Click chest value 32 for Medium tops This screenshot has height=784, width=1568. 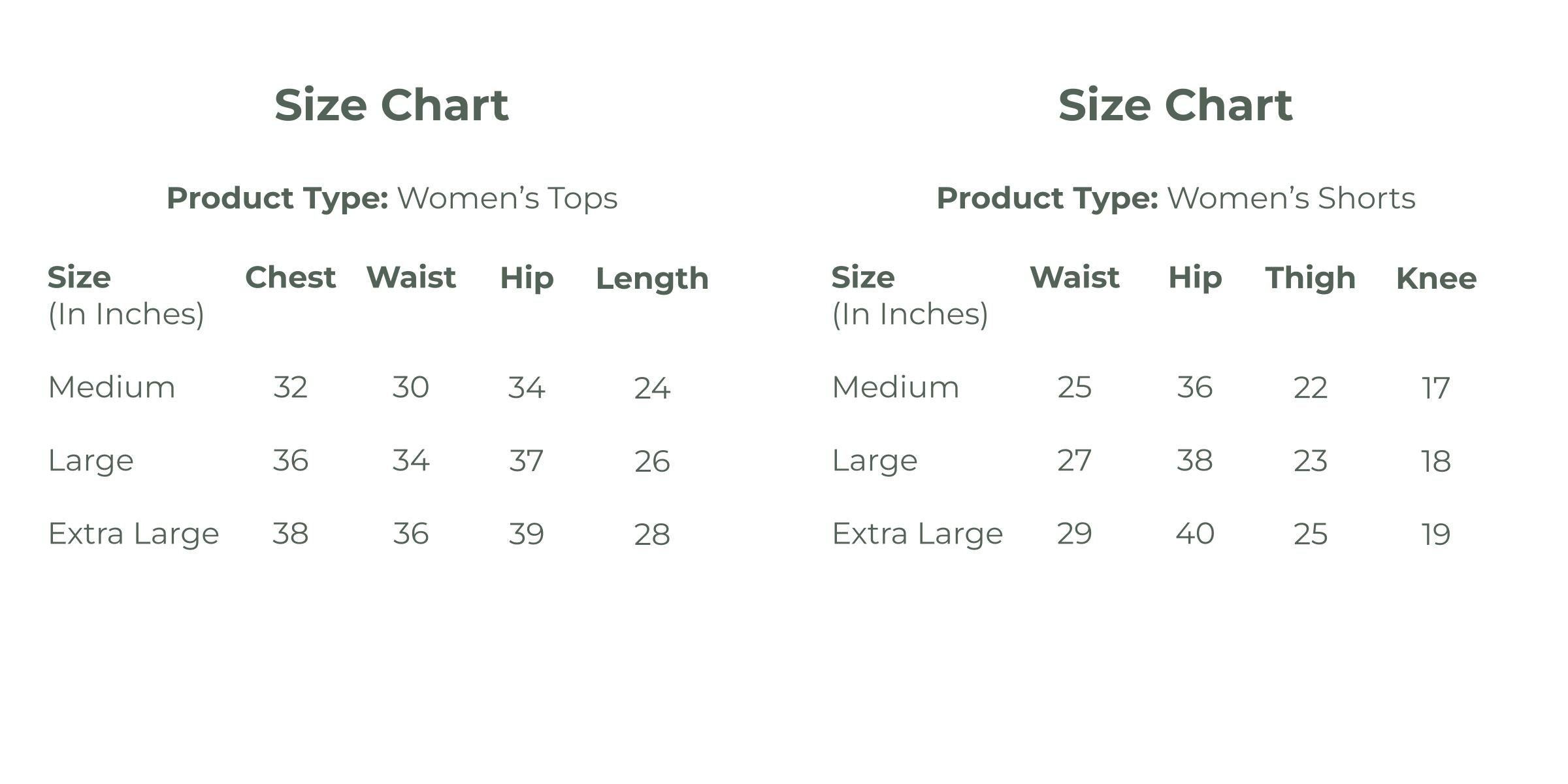(290, 387)
